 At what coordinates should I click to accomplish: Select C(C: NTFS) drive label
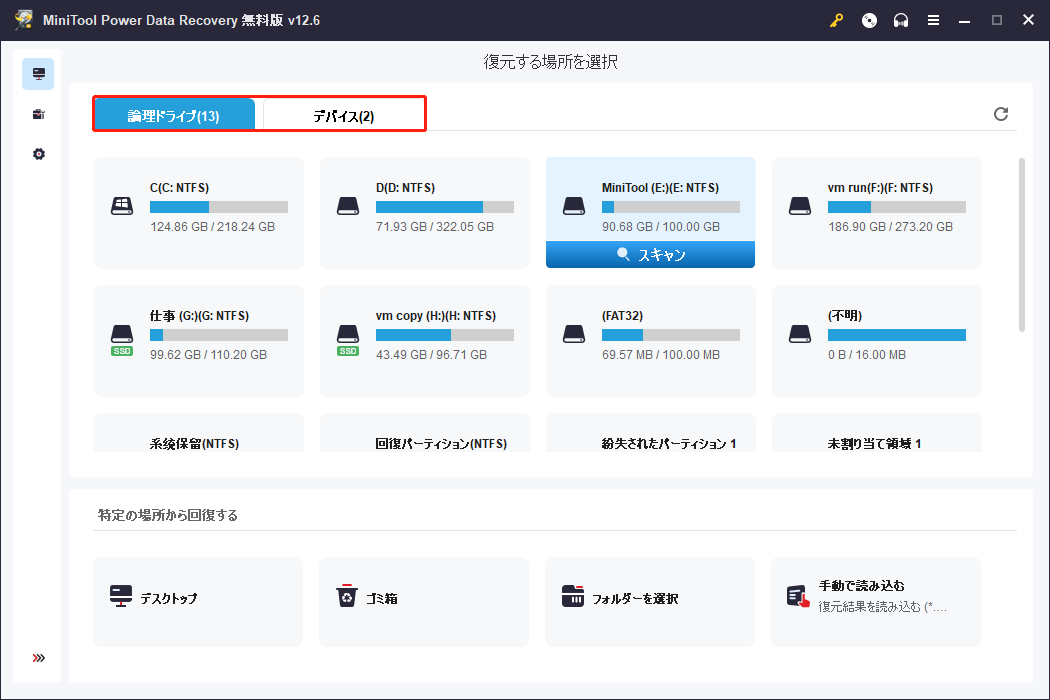179,188
